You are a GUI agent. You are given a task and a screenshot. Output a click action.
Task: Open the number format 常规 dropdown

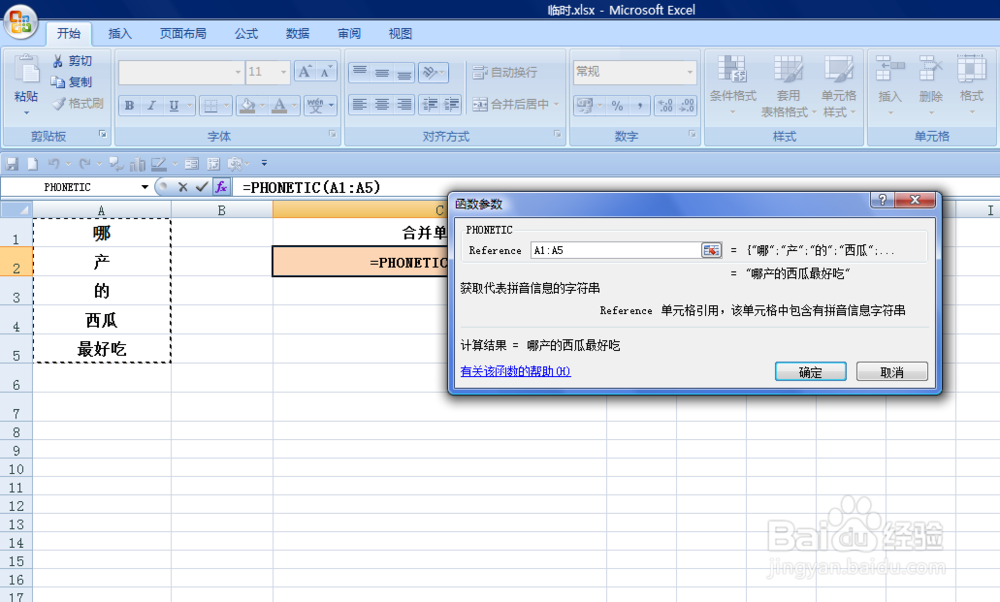click(x=690, y=72)
